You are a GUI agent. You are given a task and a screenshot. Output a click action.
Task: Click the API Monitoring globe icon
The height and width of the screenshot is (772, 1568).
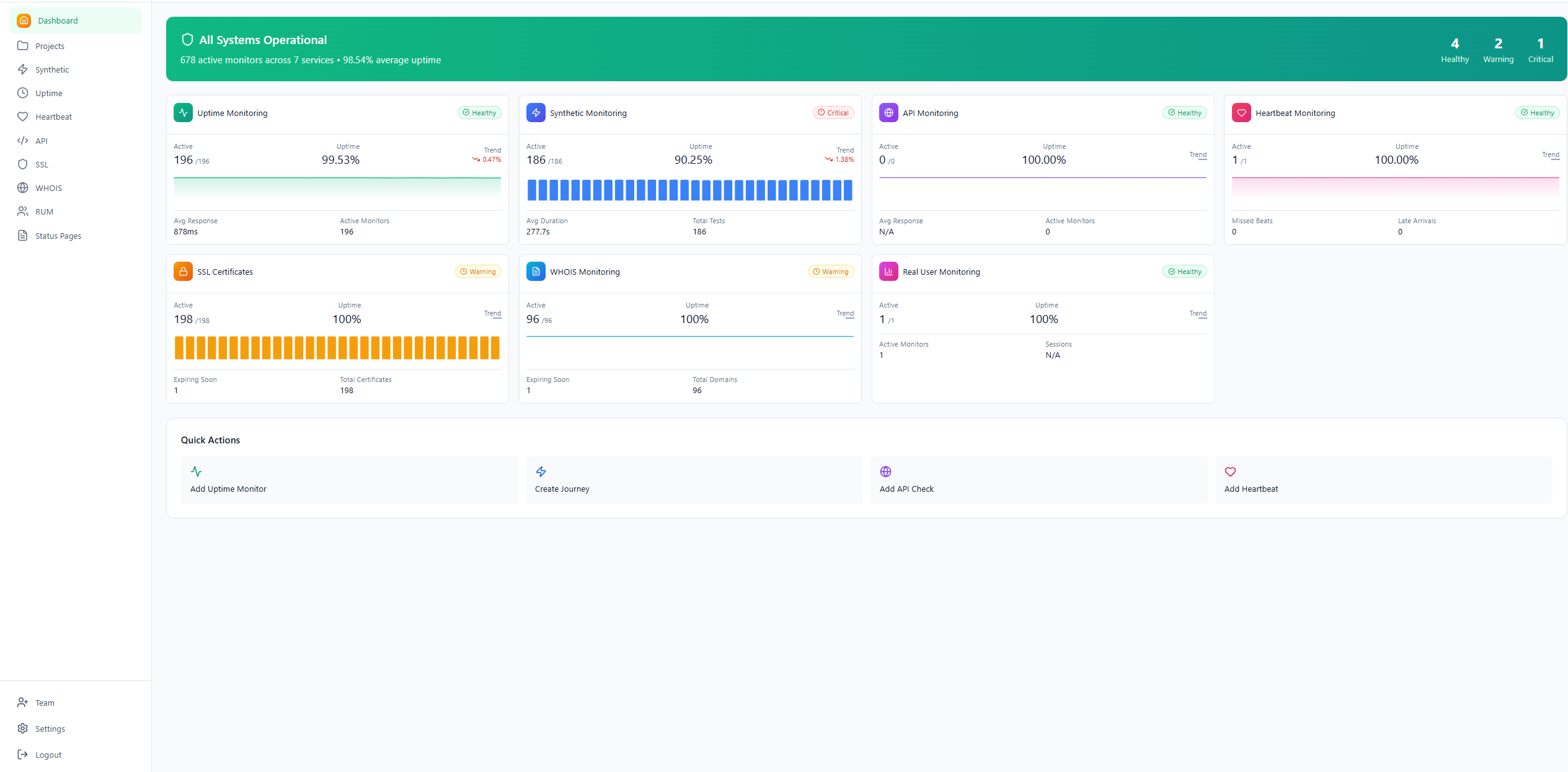[888, 113]
